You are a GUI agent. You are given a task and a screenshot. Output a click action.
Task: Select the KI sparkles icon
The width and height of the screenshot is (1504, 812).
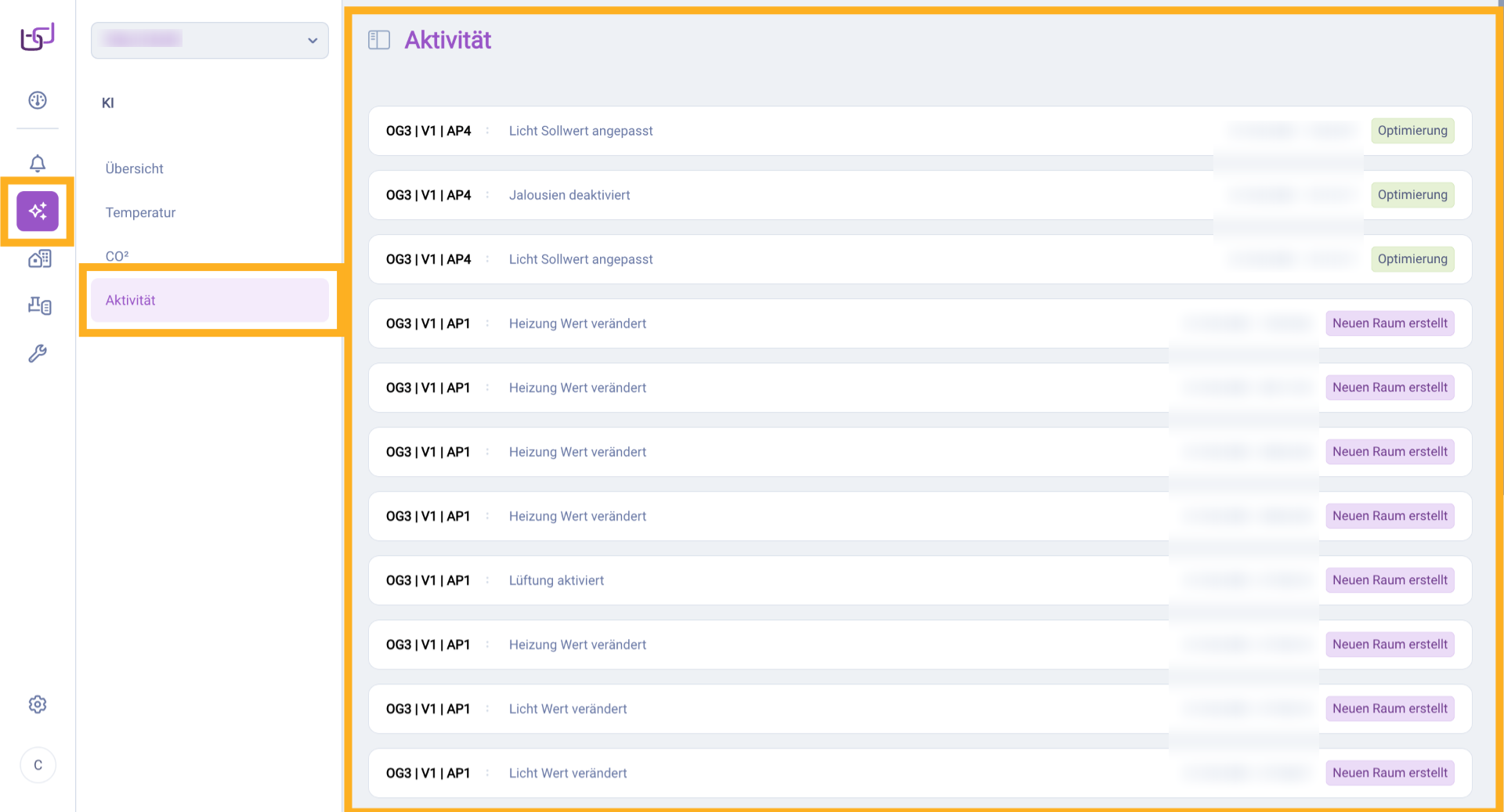pyautogui.click(x=38, y=211)
